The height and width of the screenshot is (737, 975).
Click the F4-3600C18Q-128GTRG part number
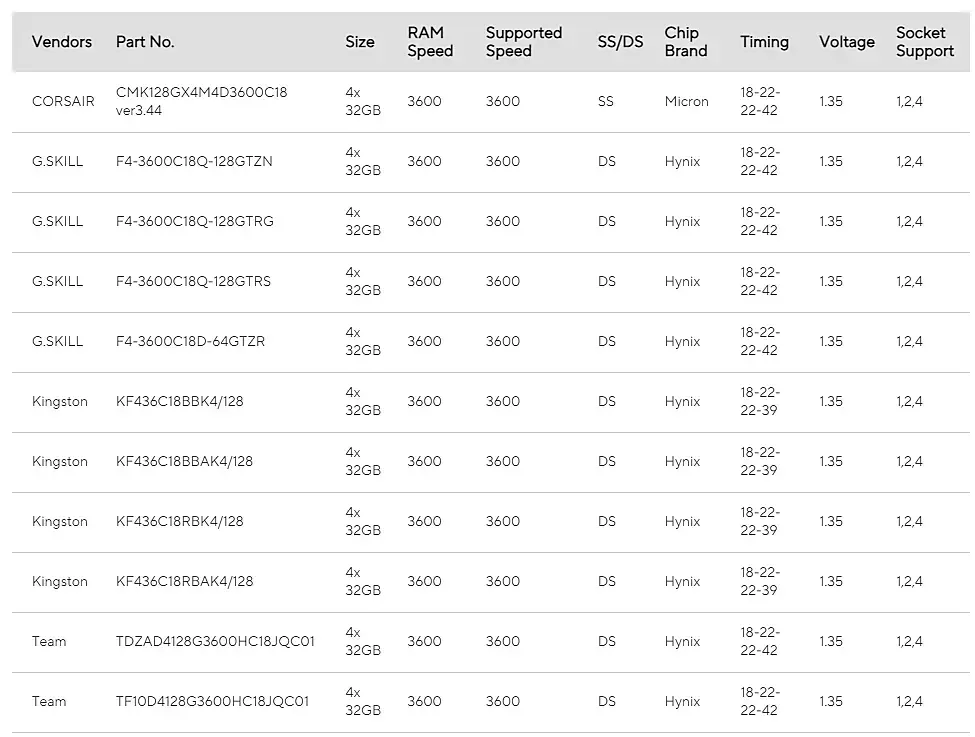194,221
